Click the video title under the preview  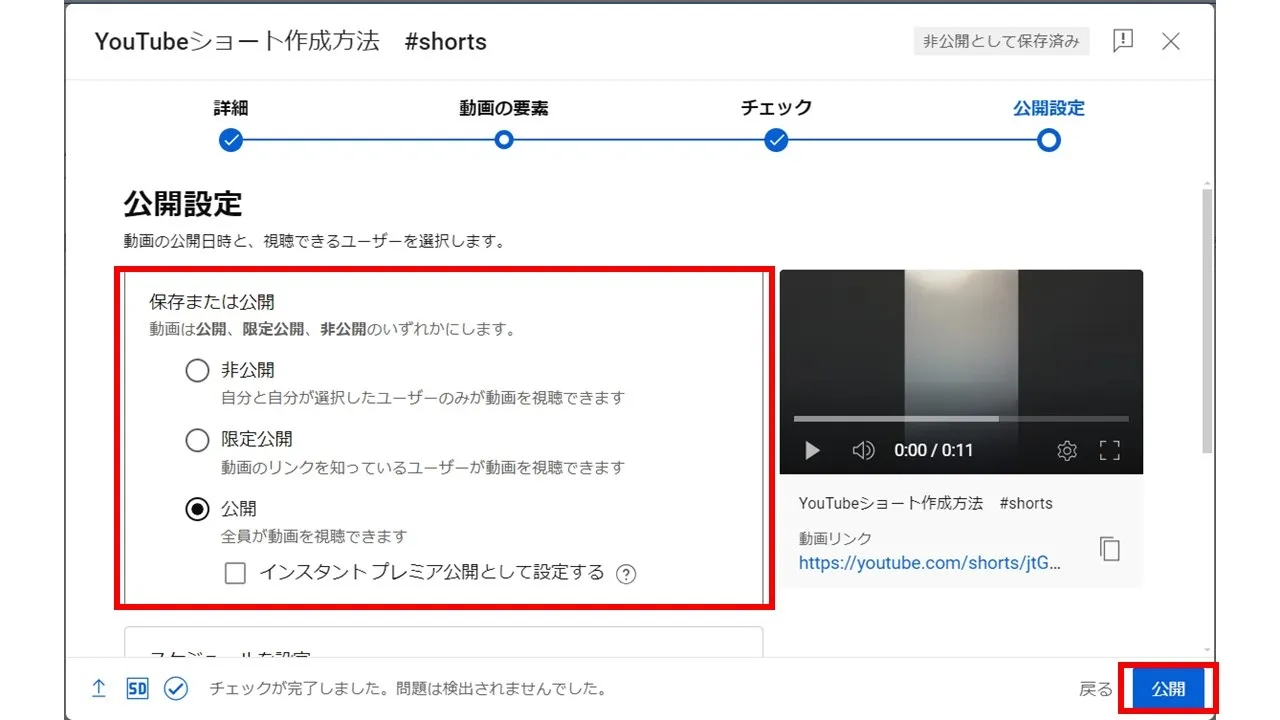925,503
